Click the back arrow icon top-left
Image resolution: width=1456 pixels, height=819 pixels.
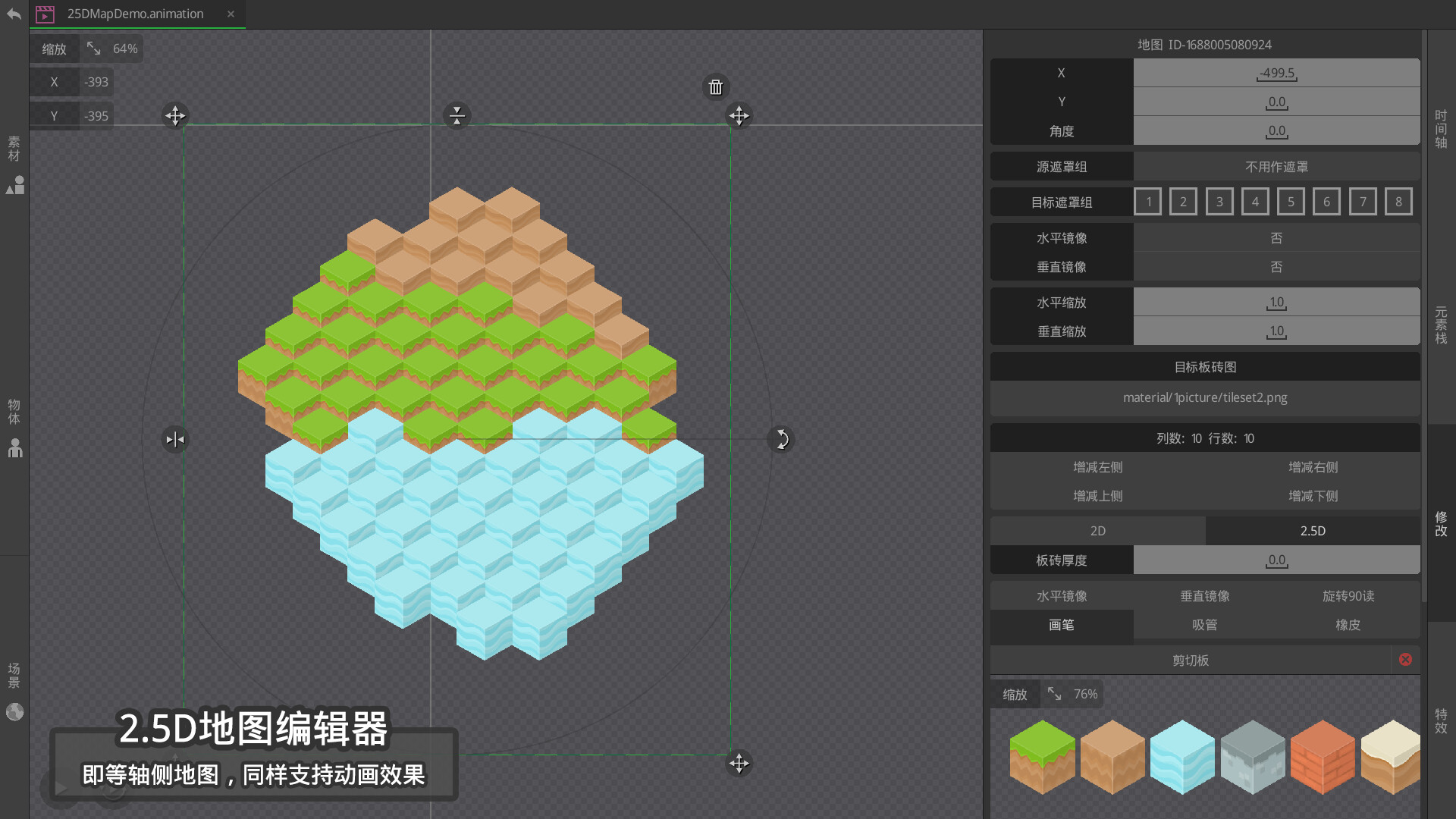(14, 14)
